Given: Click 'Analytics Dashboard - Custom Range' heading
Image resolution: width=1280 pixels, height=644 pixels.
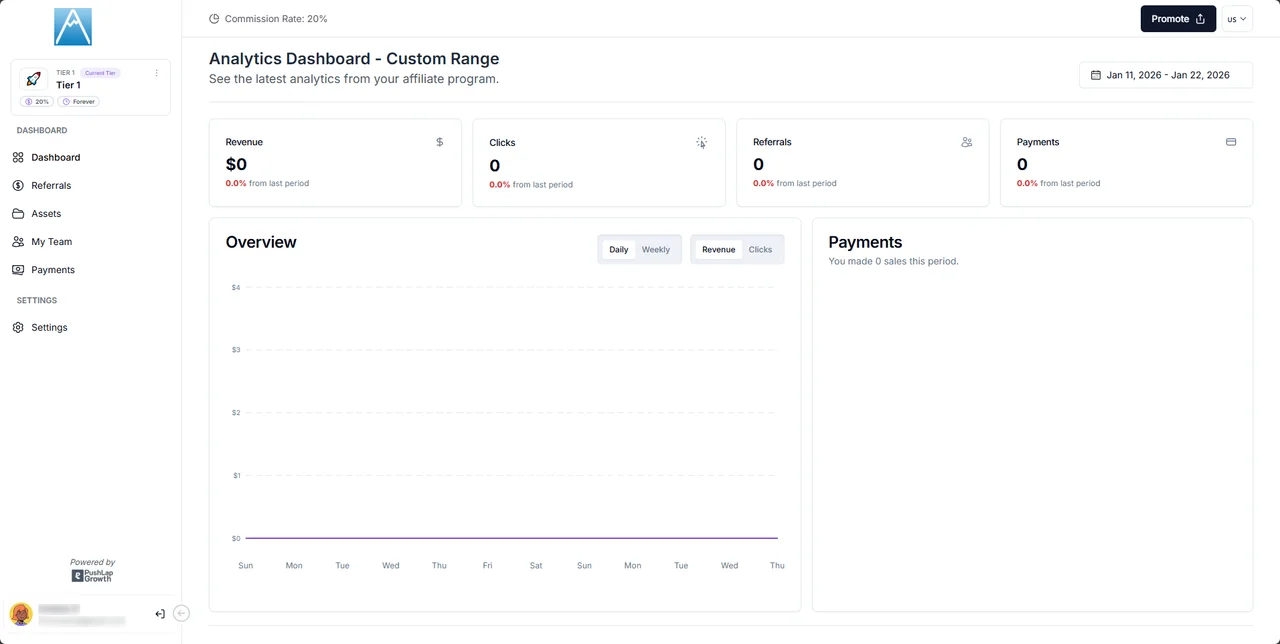Looking at the screenshot, I should [x=354, y=59].
